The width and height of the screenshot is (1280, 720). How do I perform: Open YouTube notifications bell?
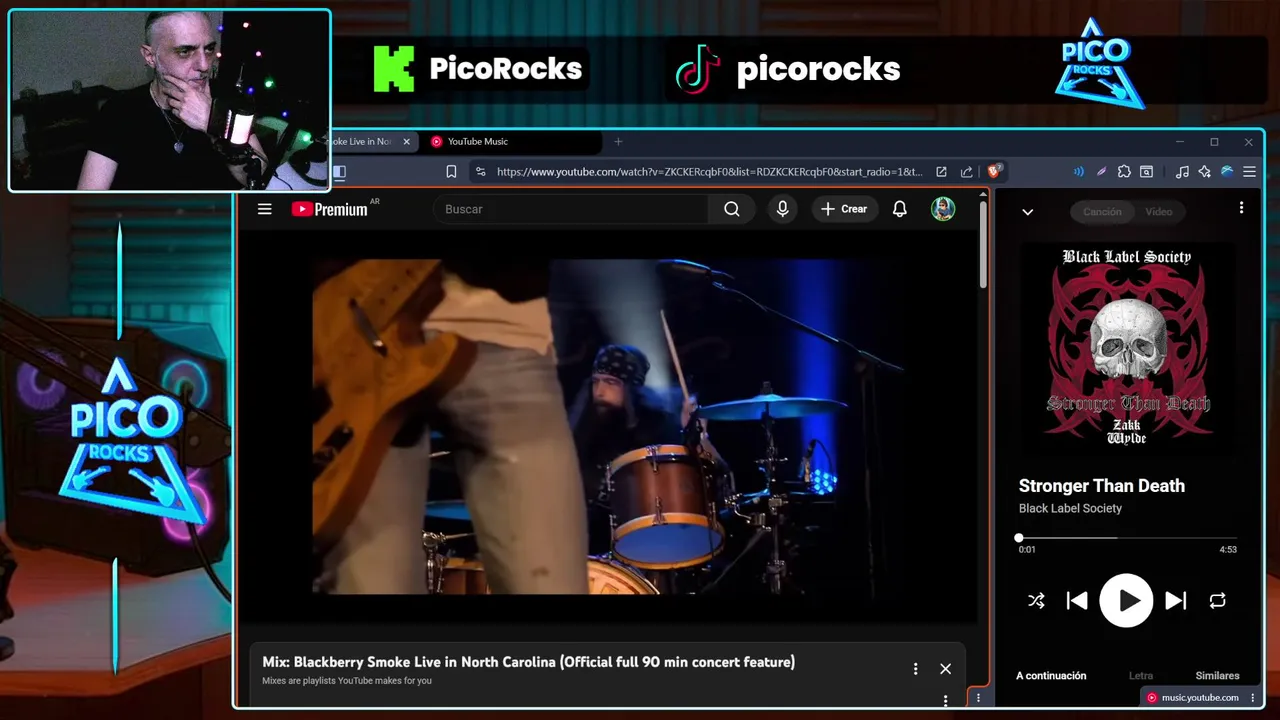900,209
